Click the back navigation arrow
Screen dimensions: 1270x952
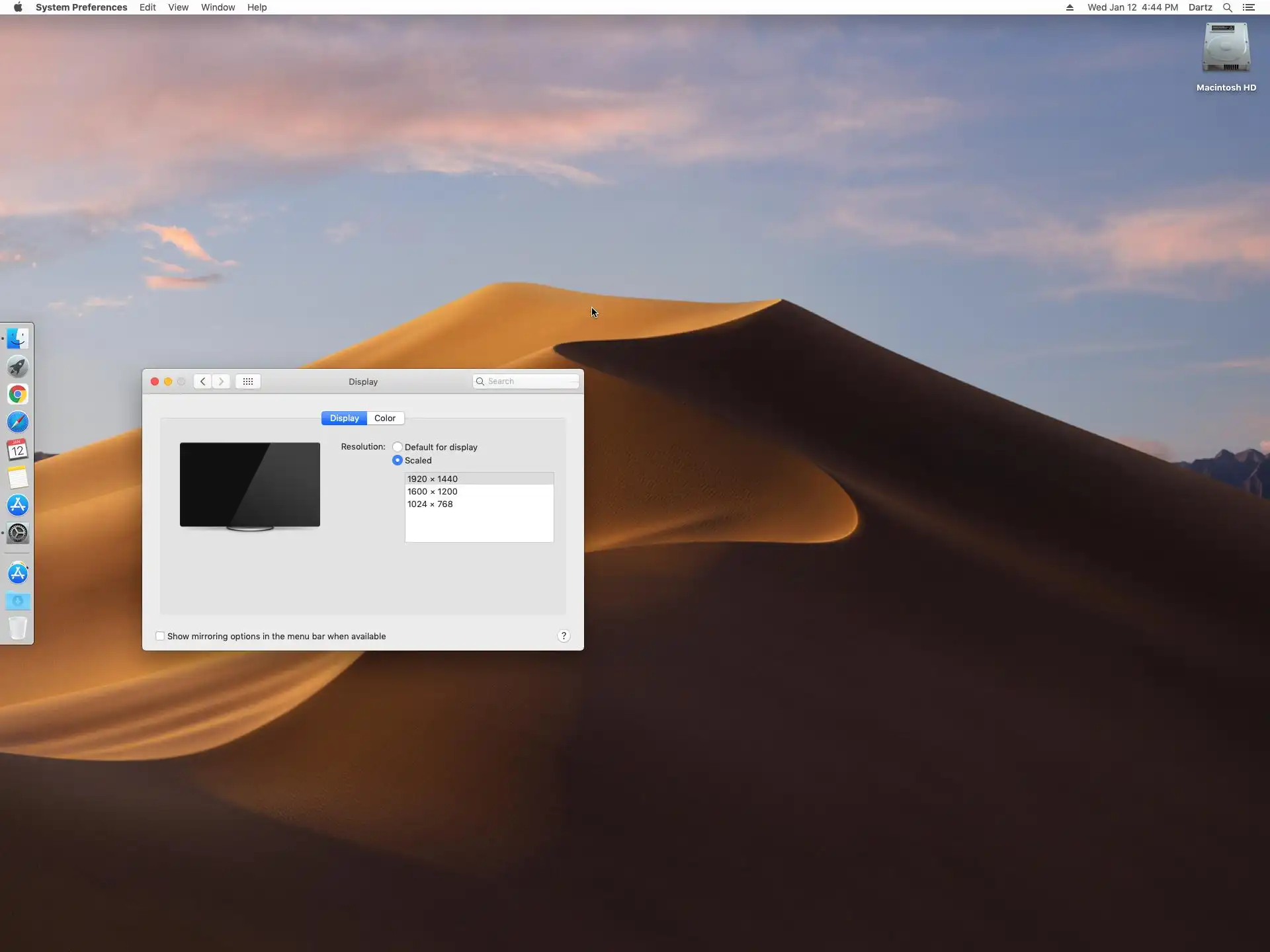click(203, 381)
